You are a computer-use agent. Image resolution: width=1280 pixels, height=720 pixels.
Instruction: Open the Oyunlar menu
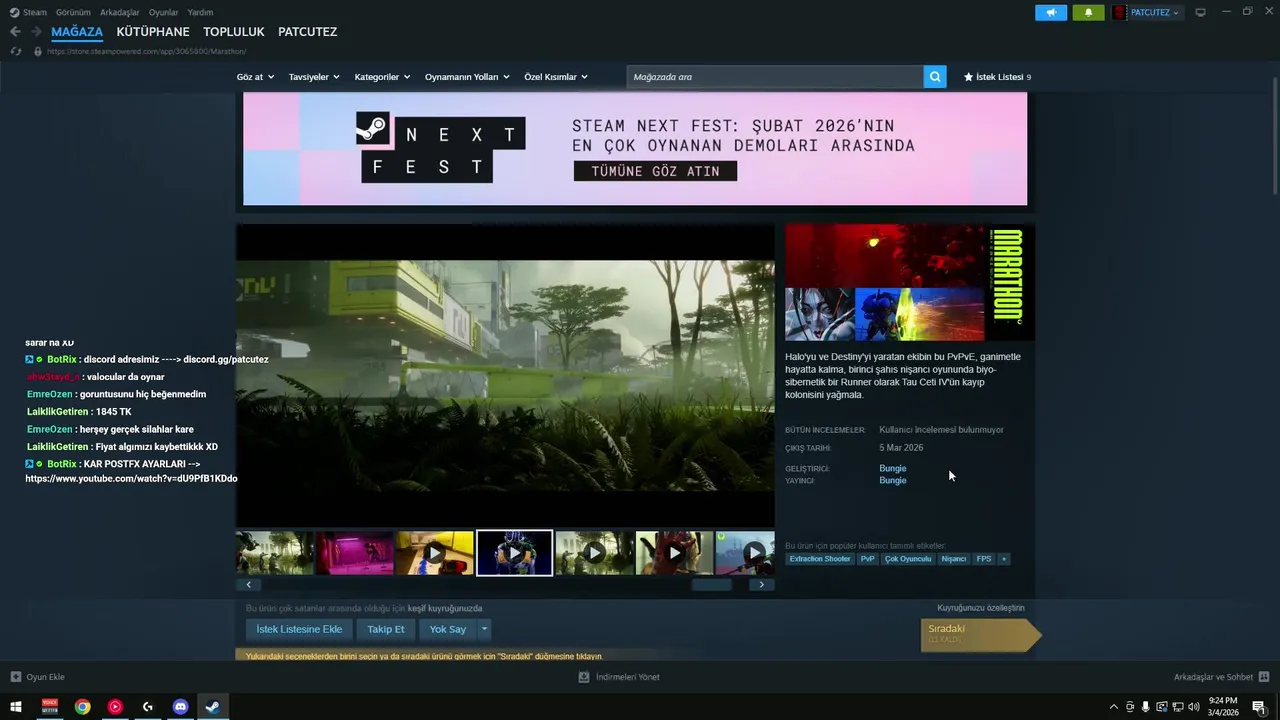click(x=164, y=13)
